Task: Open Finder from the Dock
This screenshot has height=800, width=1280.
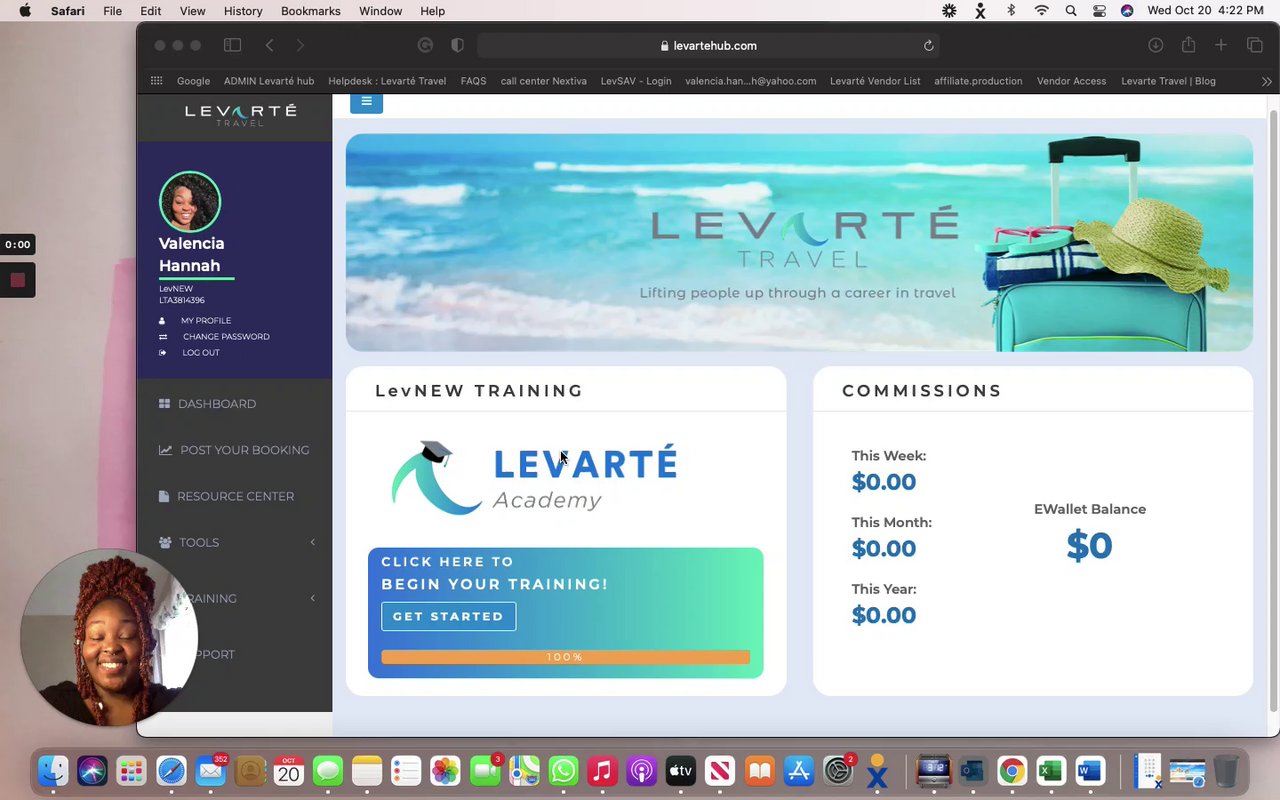Action: click(x=53, y=771)
